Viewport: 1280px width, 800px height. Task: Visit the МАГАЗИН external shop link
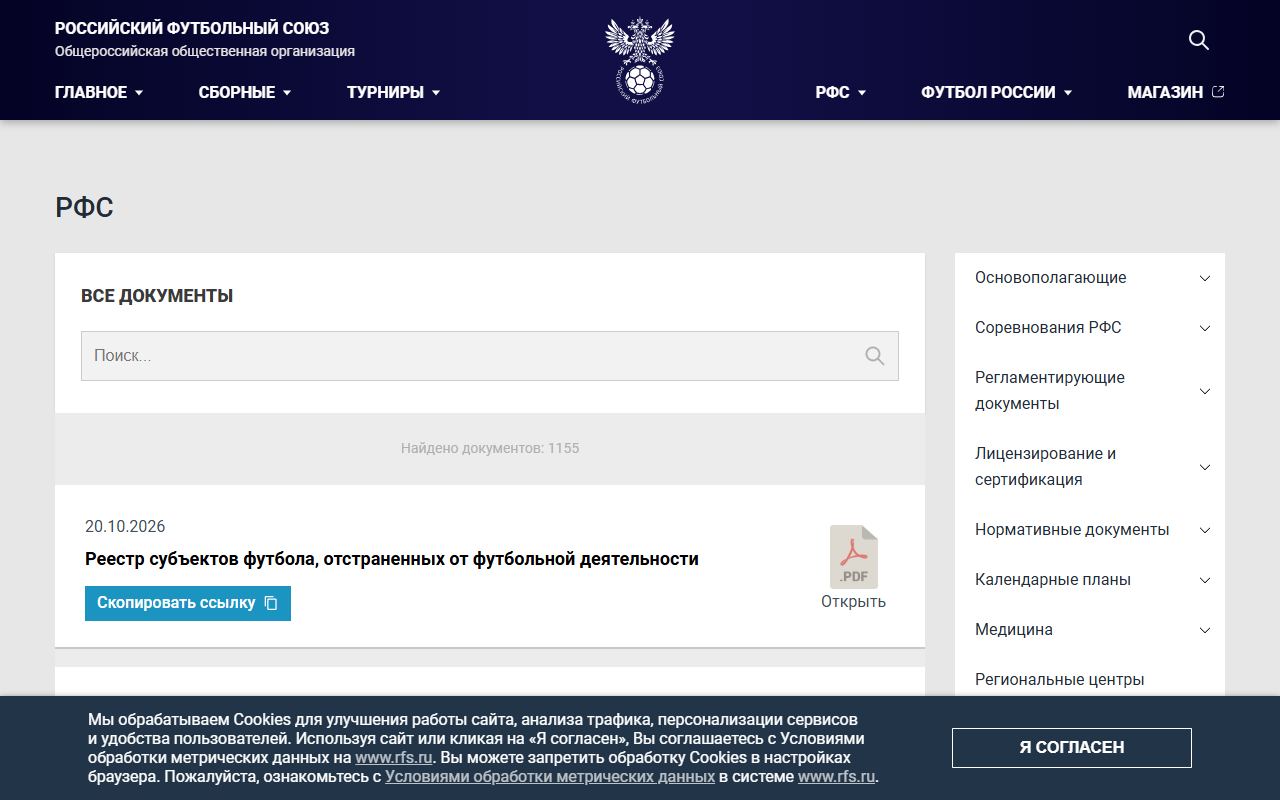pos(1176,92)
